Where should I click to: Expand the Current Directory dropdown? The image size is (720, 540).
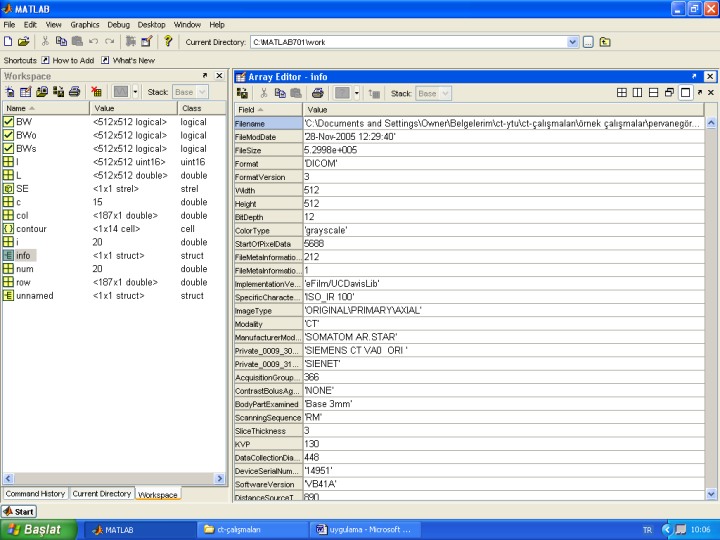click(572, 42)
